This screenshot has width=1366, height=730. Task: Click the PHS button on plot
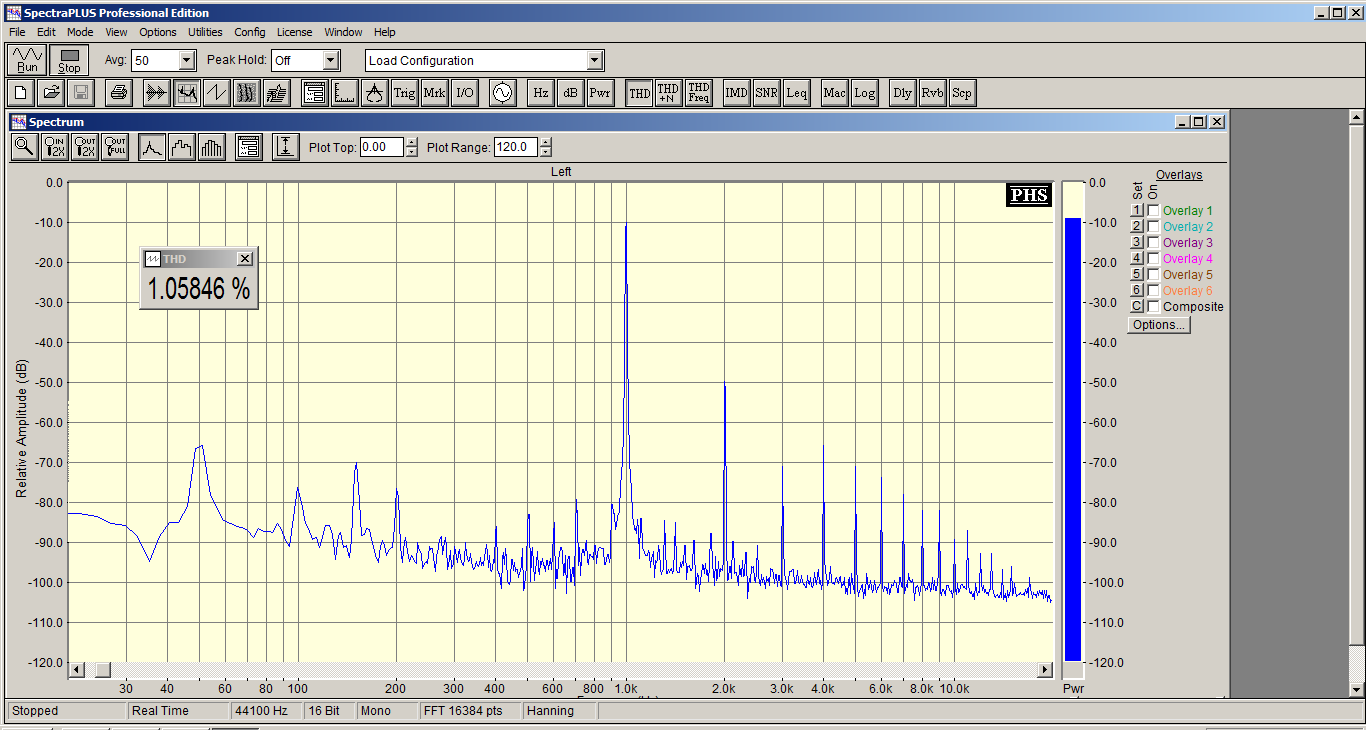1029,195
